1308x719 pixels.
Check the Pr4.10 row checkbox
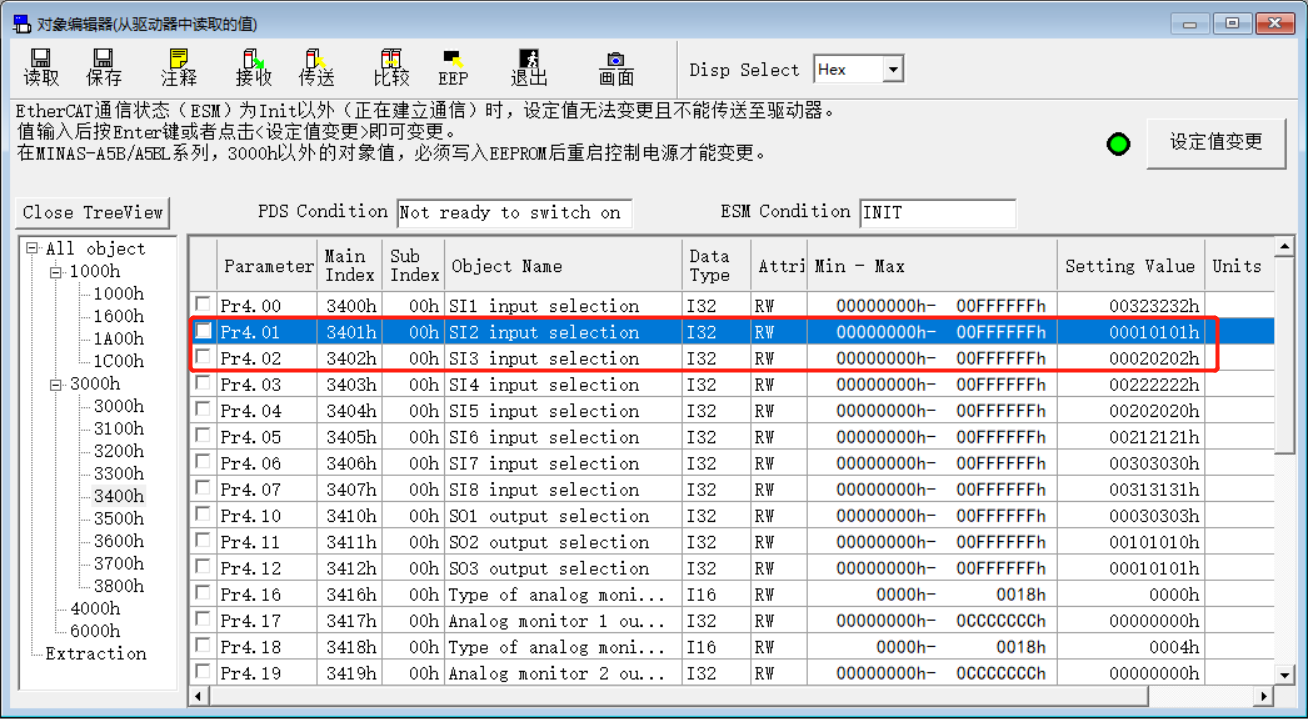pos(203,514)
